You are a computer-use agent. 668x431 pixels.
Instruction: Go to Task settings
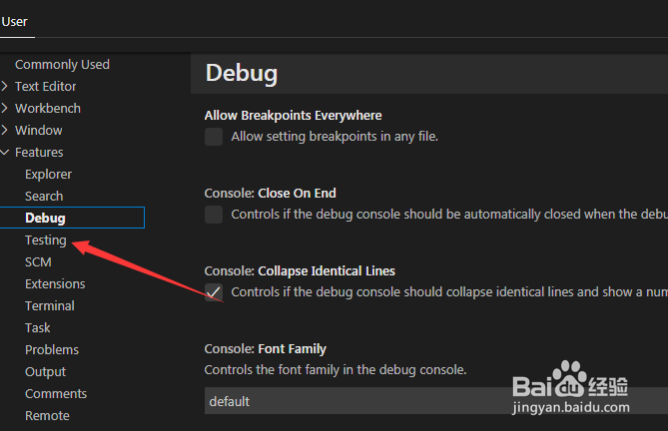[38, 328]
